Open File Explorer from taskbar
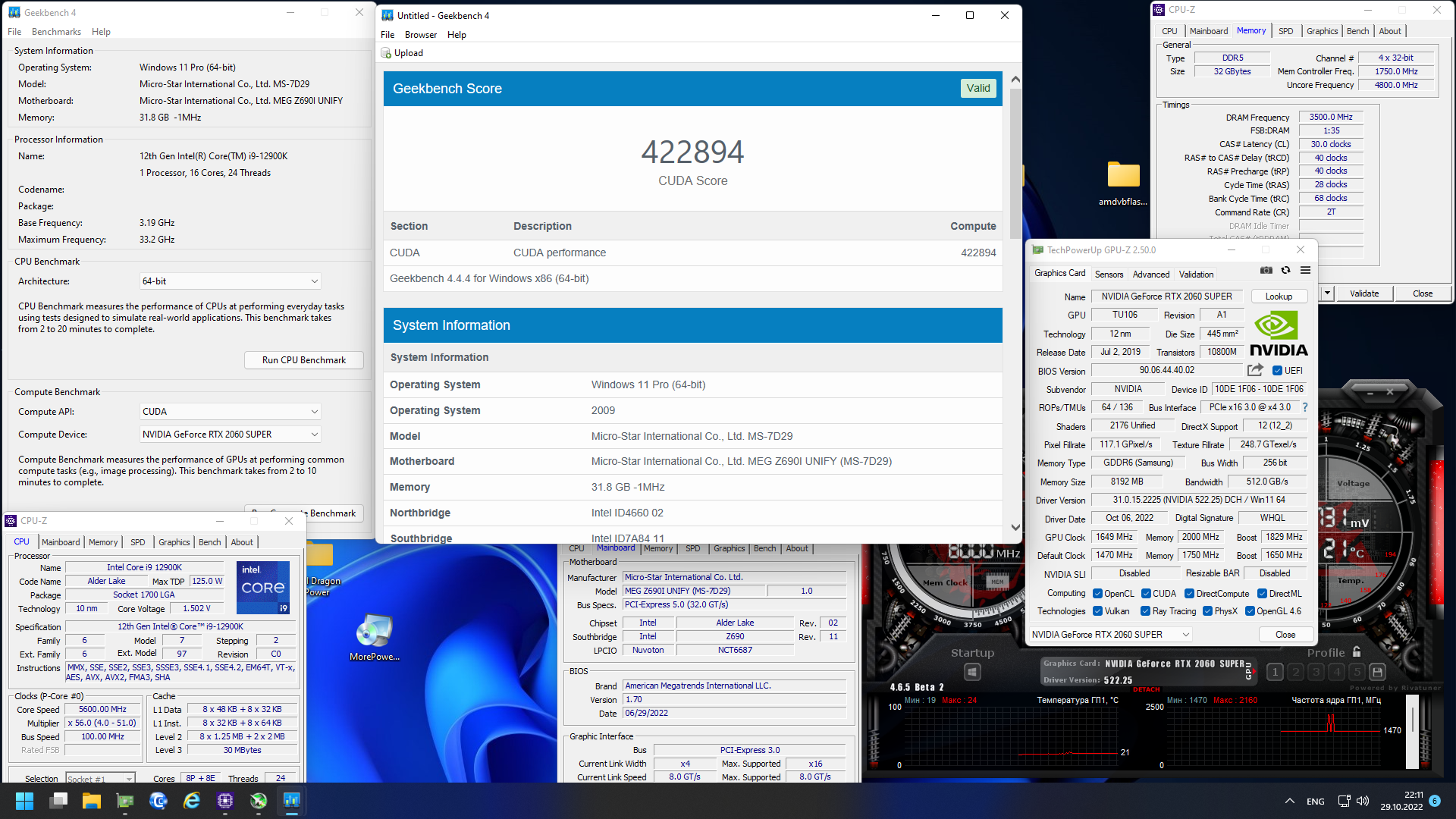The image size is (1456, 819). (92, 801)
